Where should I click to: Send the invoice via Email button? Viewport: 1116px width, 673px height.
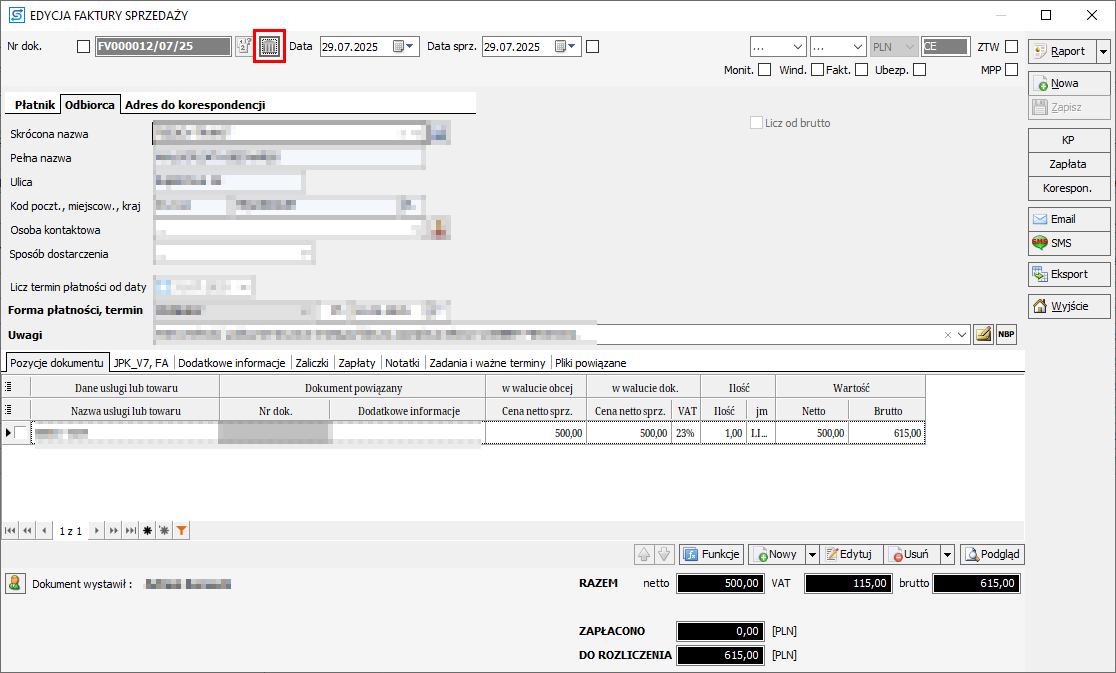click(1069, 219)
